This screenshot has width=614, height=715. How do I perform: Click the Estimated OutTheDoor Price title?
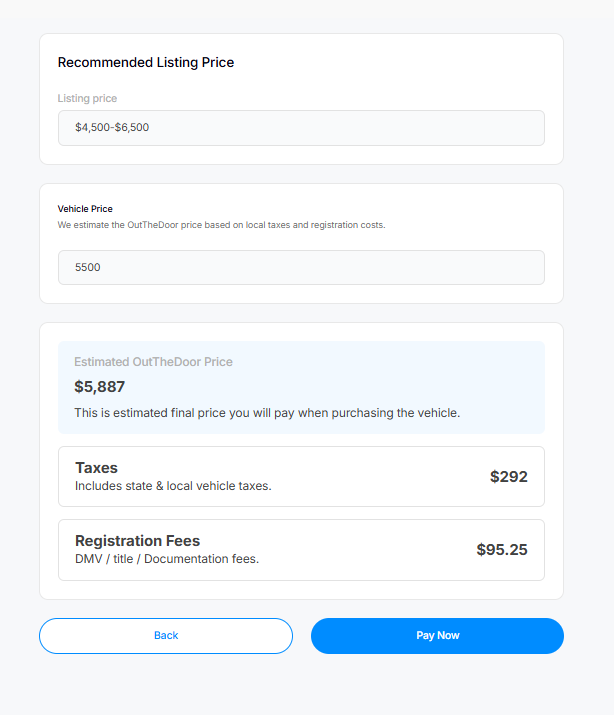pyautogui.click(x=153, y=362)
